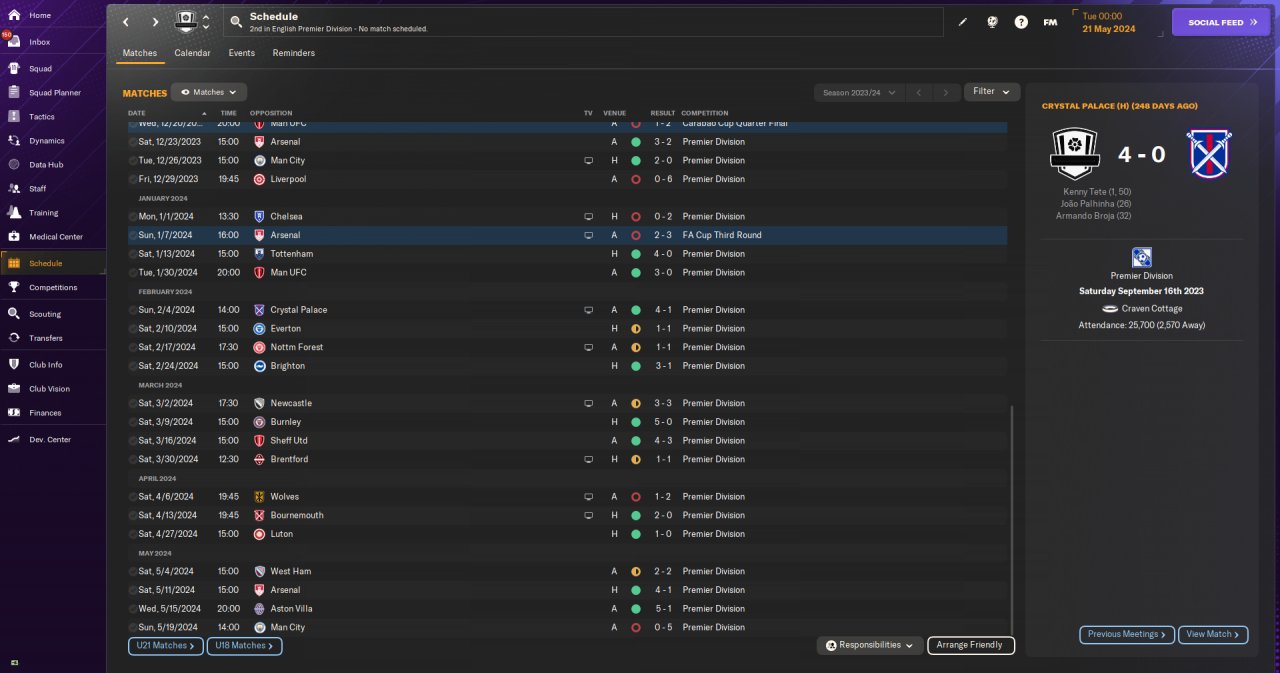Toggle the reminder circle for Sat, 12/23/2023 Arsenal

[x=133, y=142]
